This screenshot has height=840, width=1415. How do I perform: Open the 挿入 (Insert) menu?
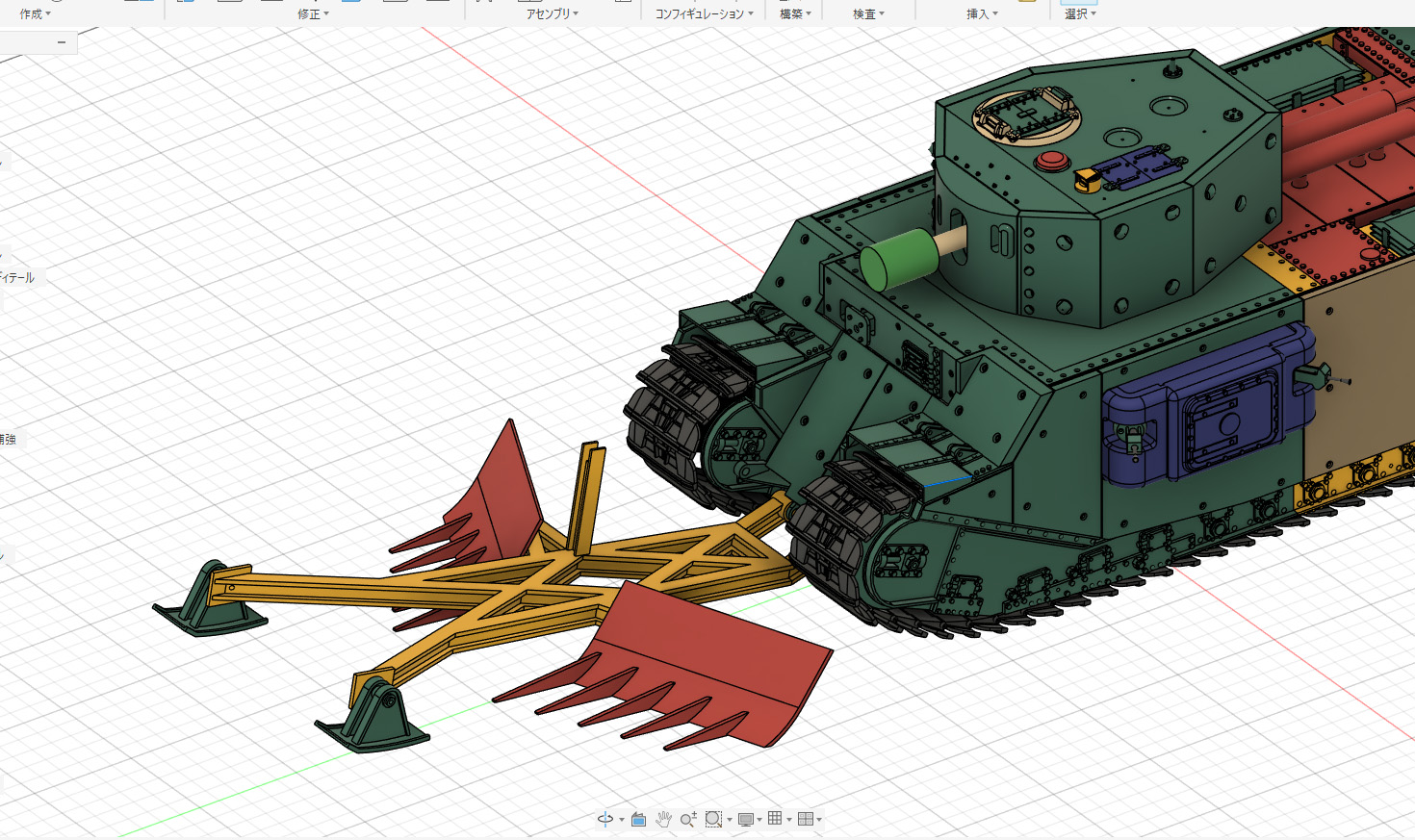tap(982, 13)
